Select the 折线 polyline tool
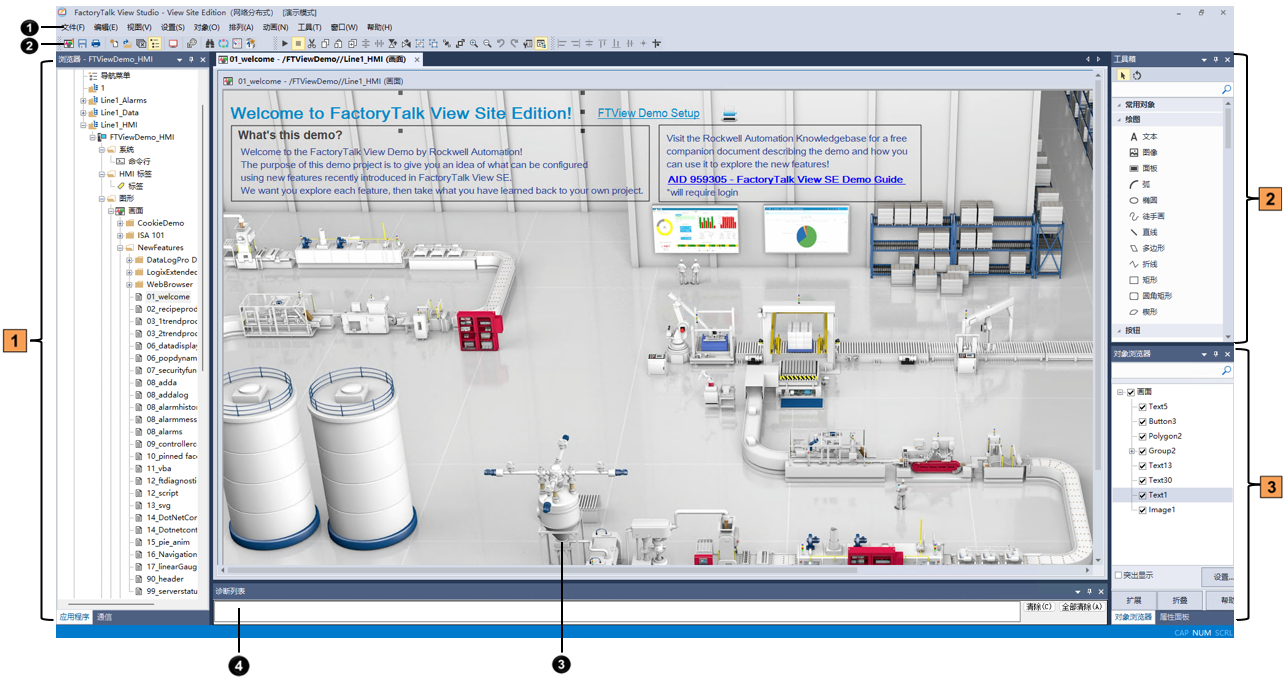 [x=1143, y=264]
